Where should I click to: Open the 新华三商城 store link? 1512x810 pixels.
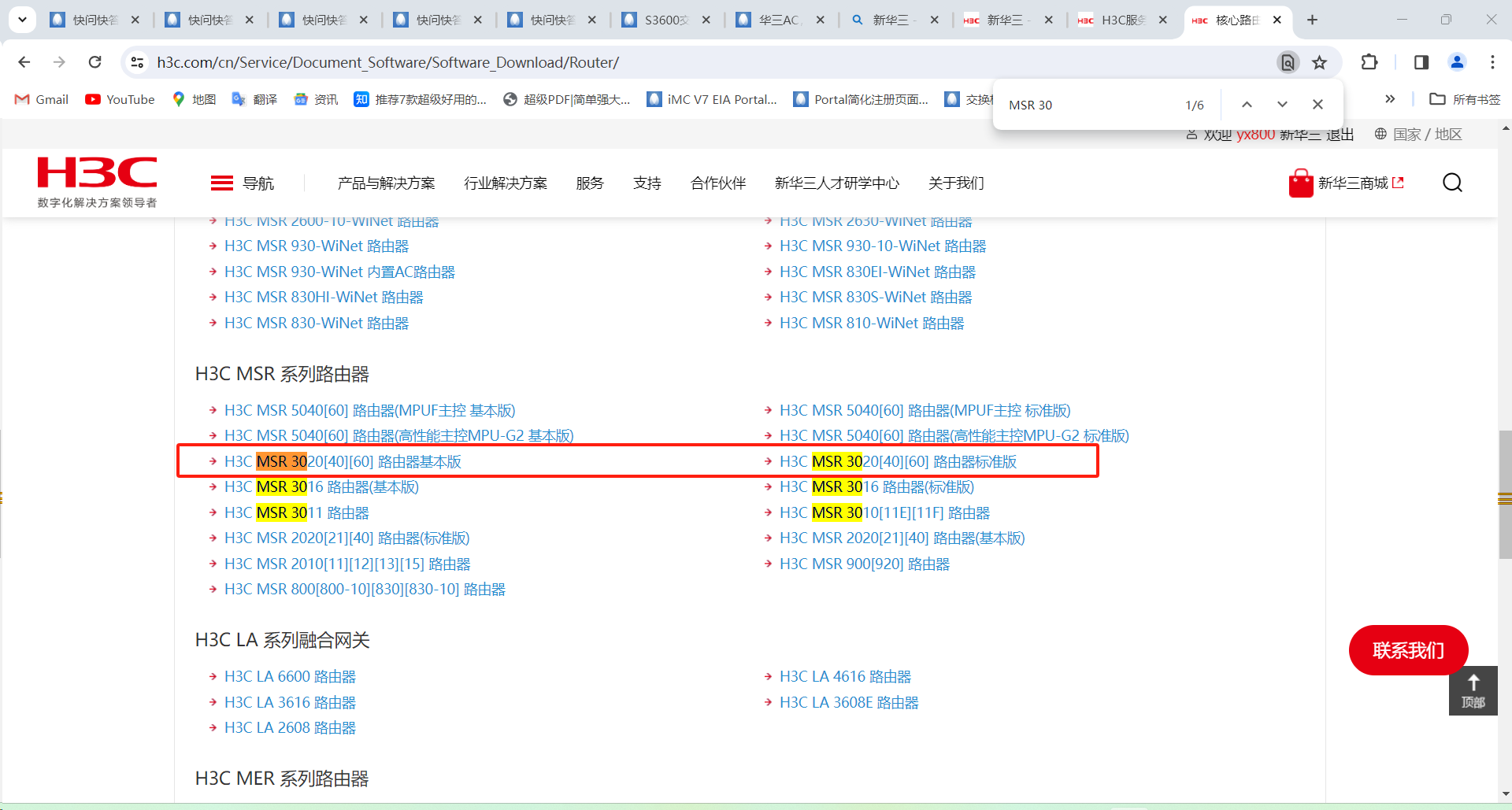point(1347,183)
